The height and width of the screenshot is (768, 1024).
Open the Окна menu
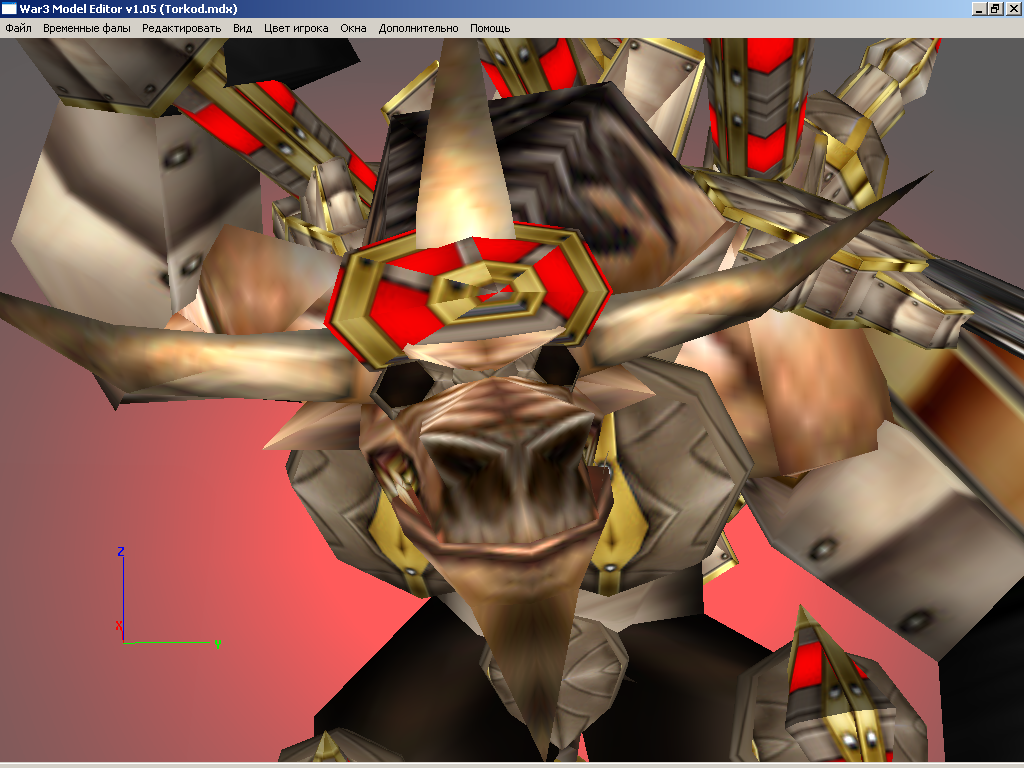click(x=353, y=28)
